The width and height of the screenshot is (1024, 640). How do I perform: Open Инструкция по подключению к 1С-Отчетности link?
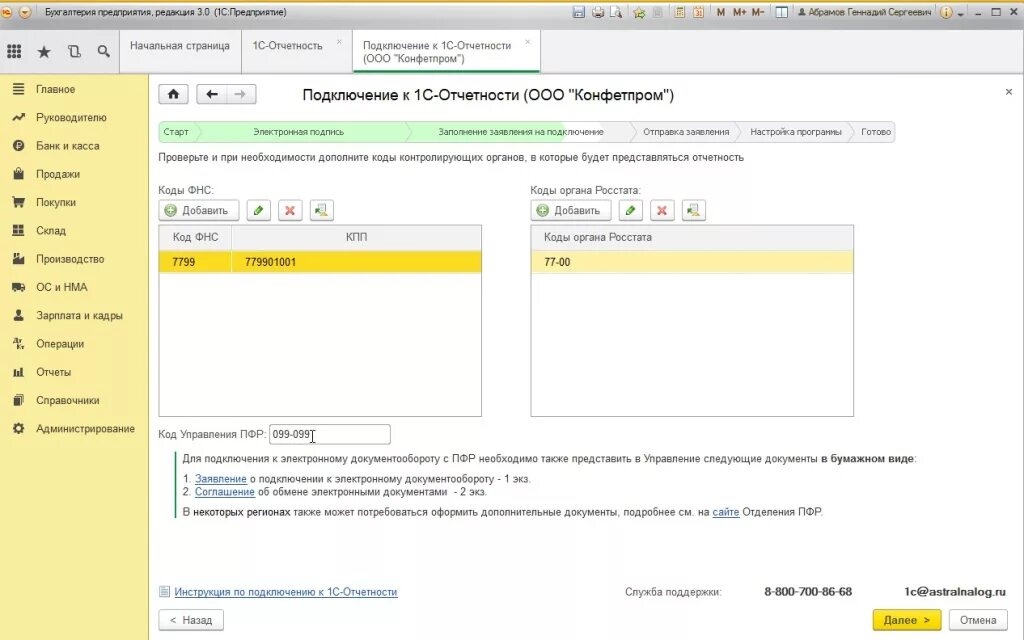click(x=286, y=592)
